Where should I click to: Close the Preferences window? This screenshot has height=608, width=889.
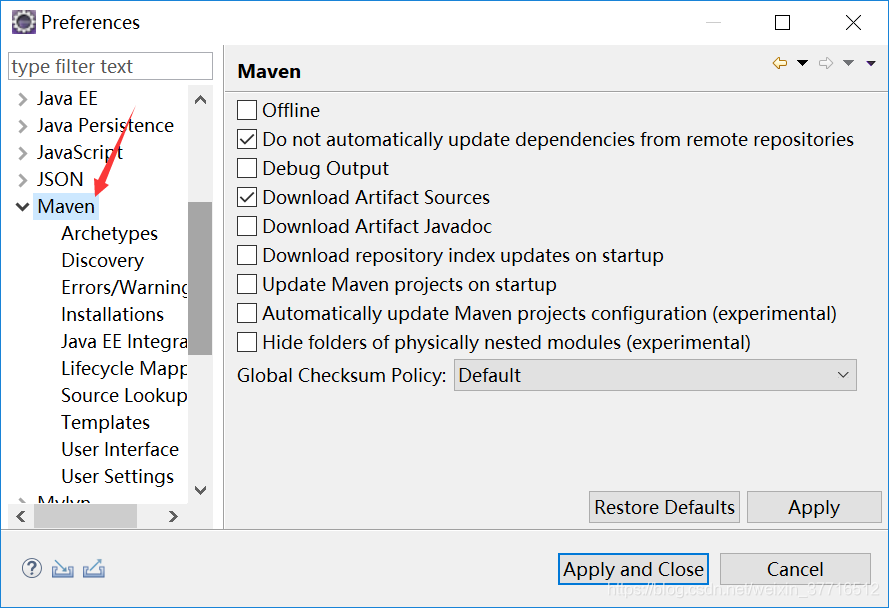(x=853, y=23)
